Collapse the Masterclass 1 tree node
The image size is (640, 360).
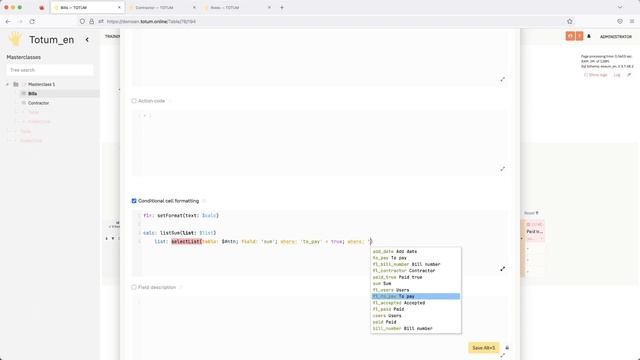(x=7, y=84)
